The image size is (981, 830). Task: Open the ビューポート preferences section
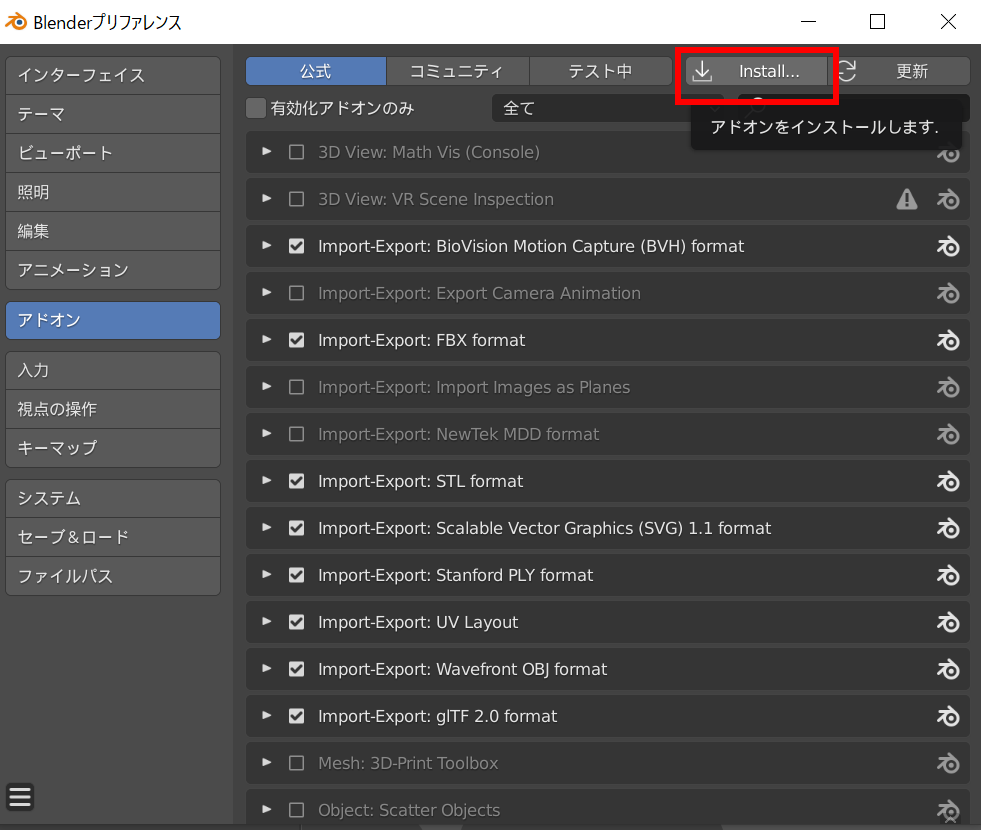113,153
